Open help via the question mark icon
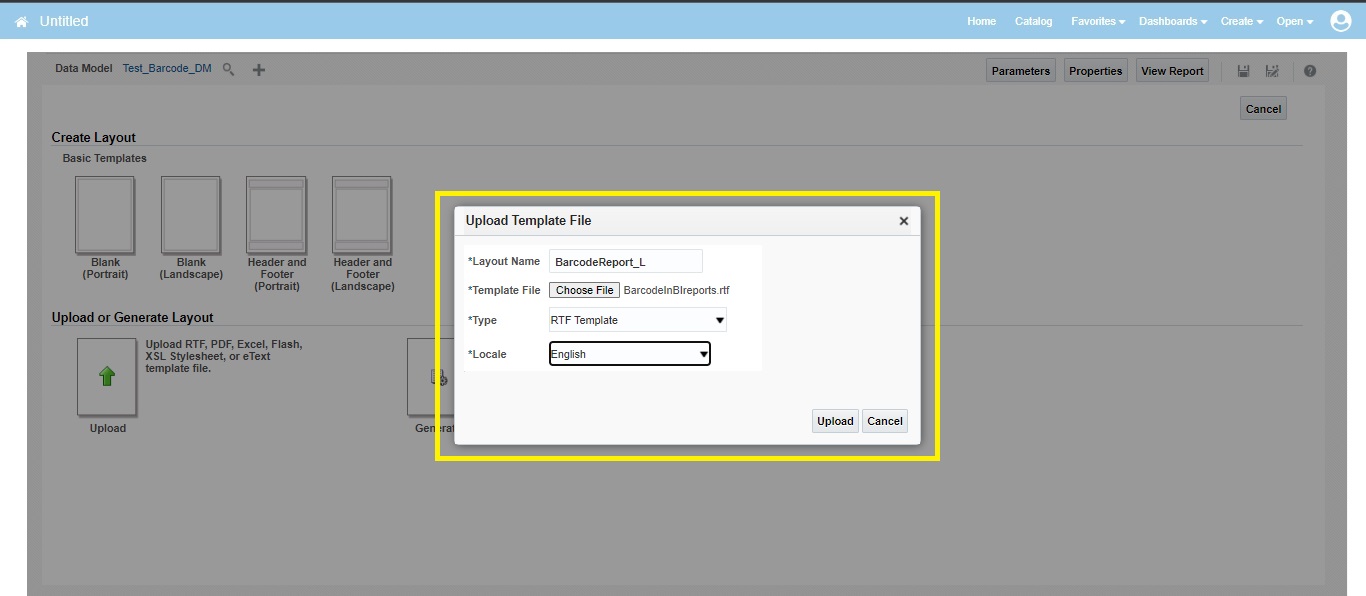Viewport: 1366px width, 596px height. 1310,70
